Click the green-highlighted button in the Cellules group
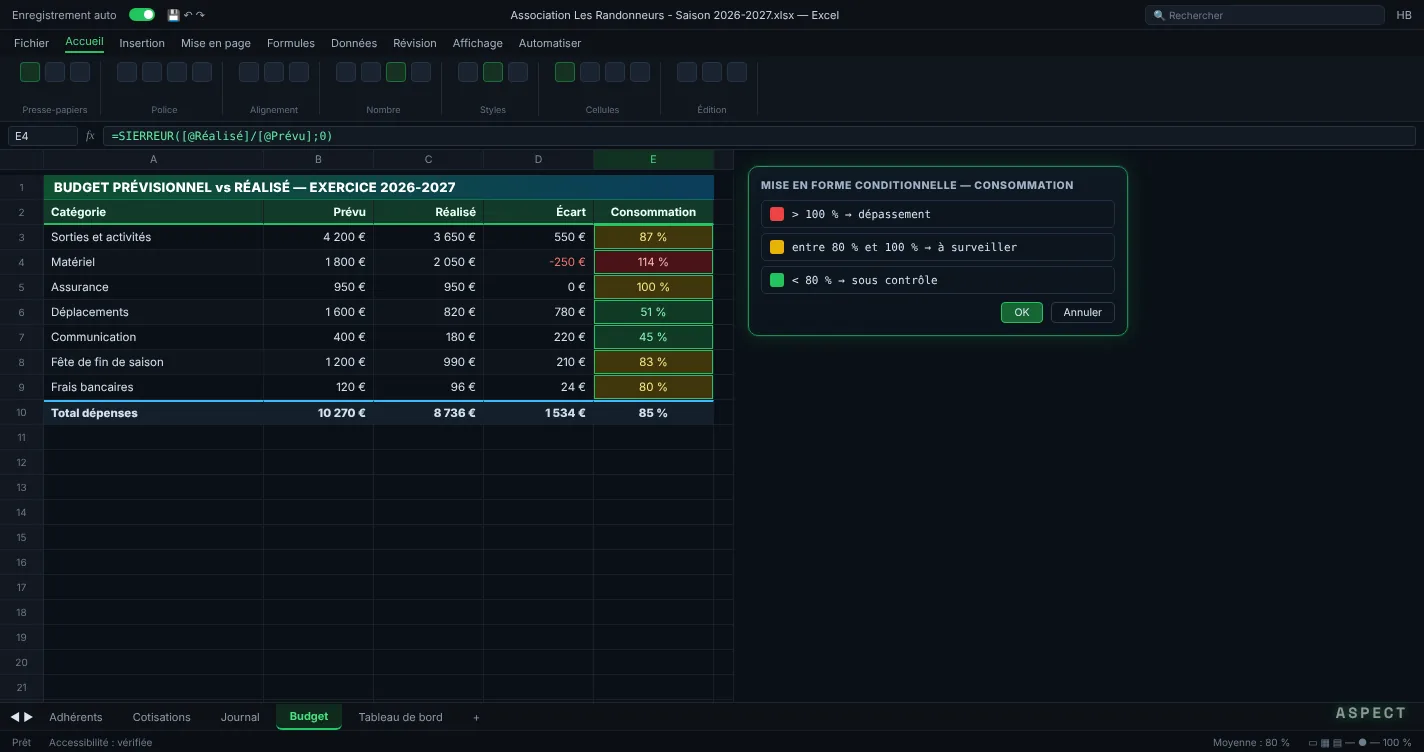The width and height of the screenshot is (1424, 752). [x=565, y=72]
